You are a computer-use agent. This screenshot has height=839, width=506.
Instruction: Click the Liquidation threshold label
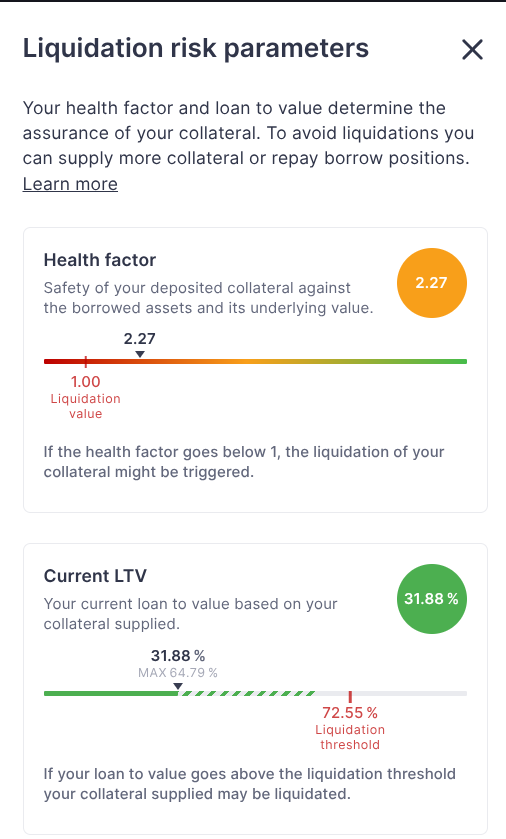(x=350, y=737)
